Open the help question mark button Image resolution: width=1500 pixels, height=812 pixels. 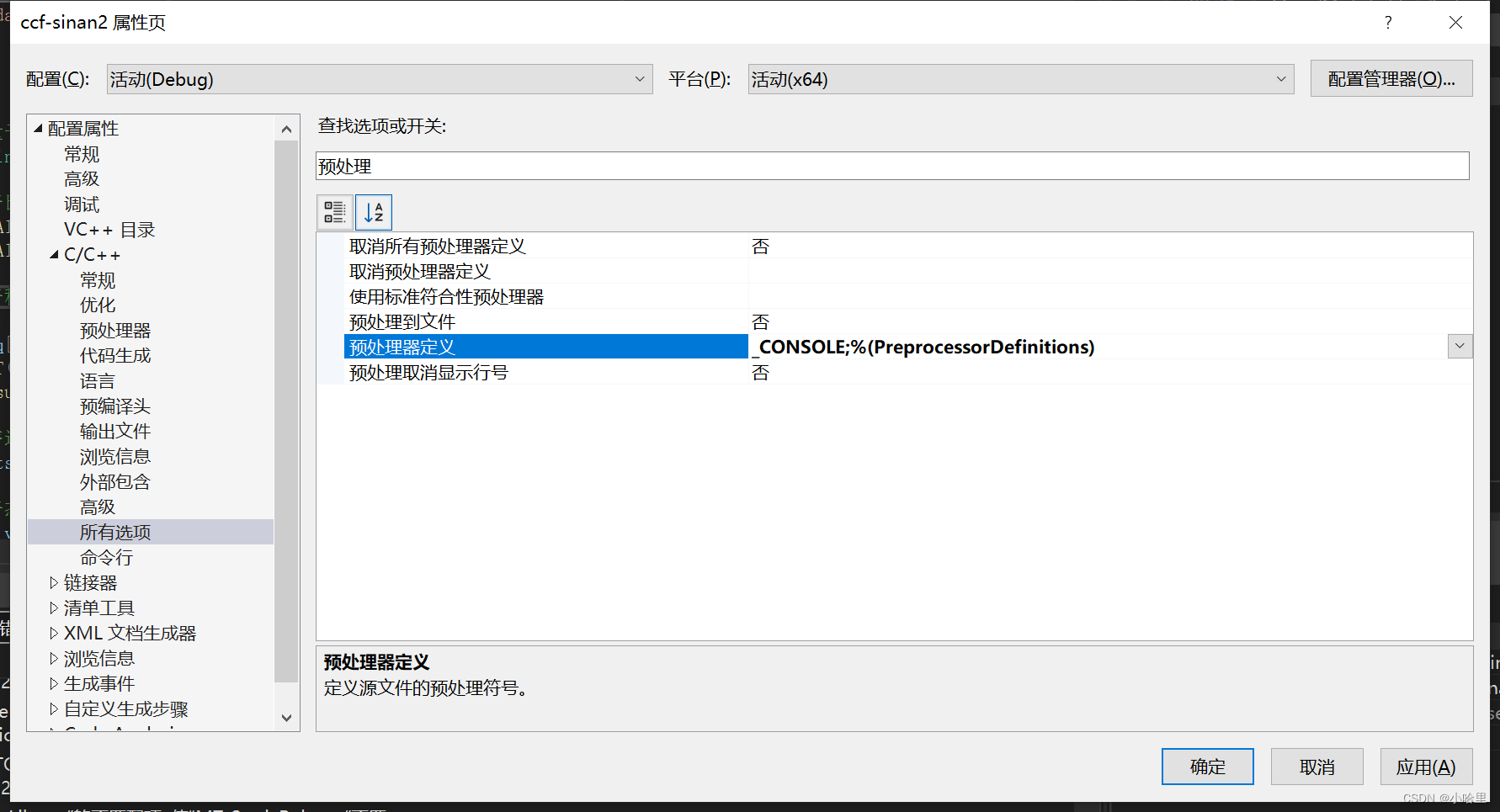pyautogui.click(x=1388, y=23)
